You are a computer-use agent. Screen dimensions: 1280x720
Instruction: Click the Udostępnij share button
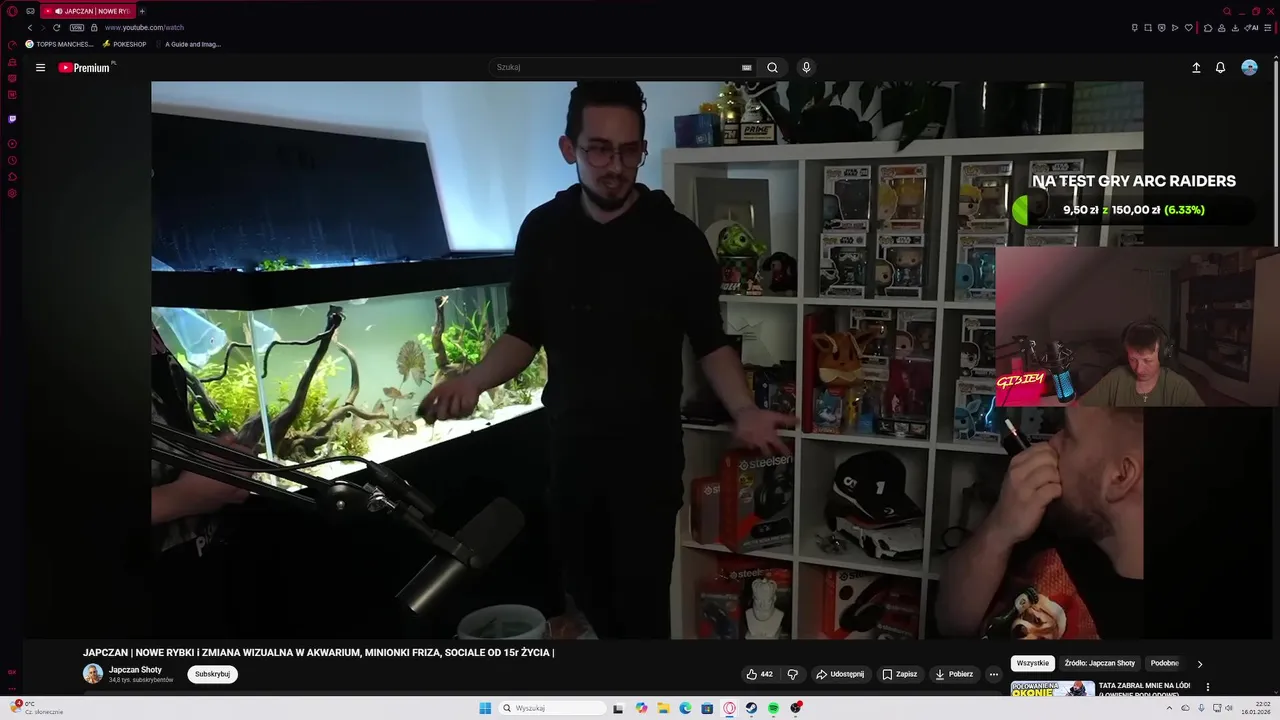pos(840,674)
